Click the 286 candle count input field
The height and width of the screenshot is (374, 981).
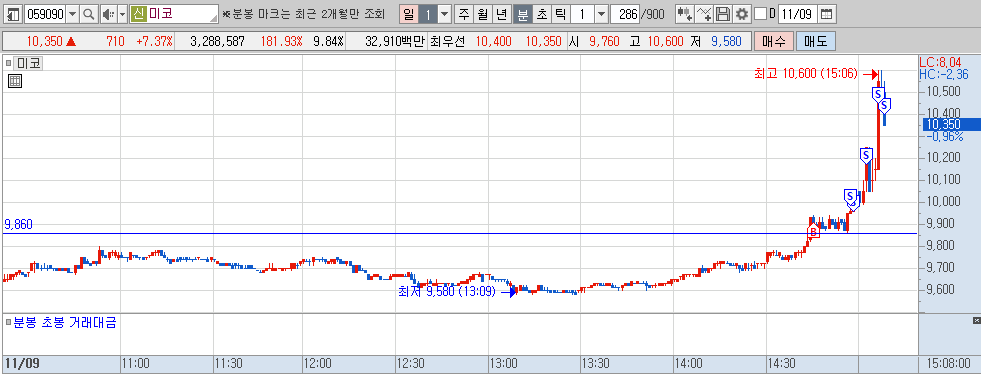(x=625, y=14)
